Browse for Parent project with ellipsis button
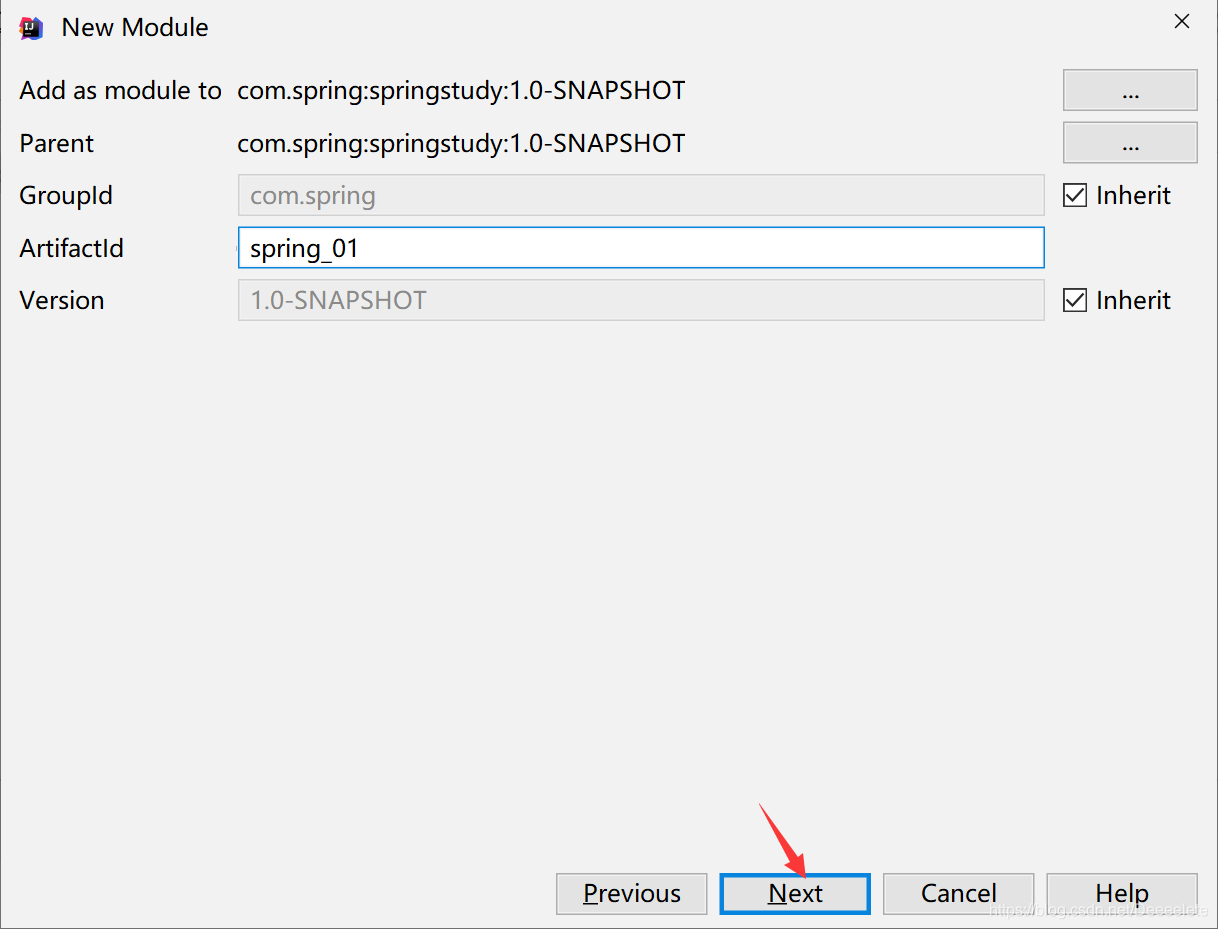Image resolution: width=1218 pixels, height=929 pixels. (1130, 143)
